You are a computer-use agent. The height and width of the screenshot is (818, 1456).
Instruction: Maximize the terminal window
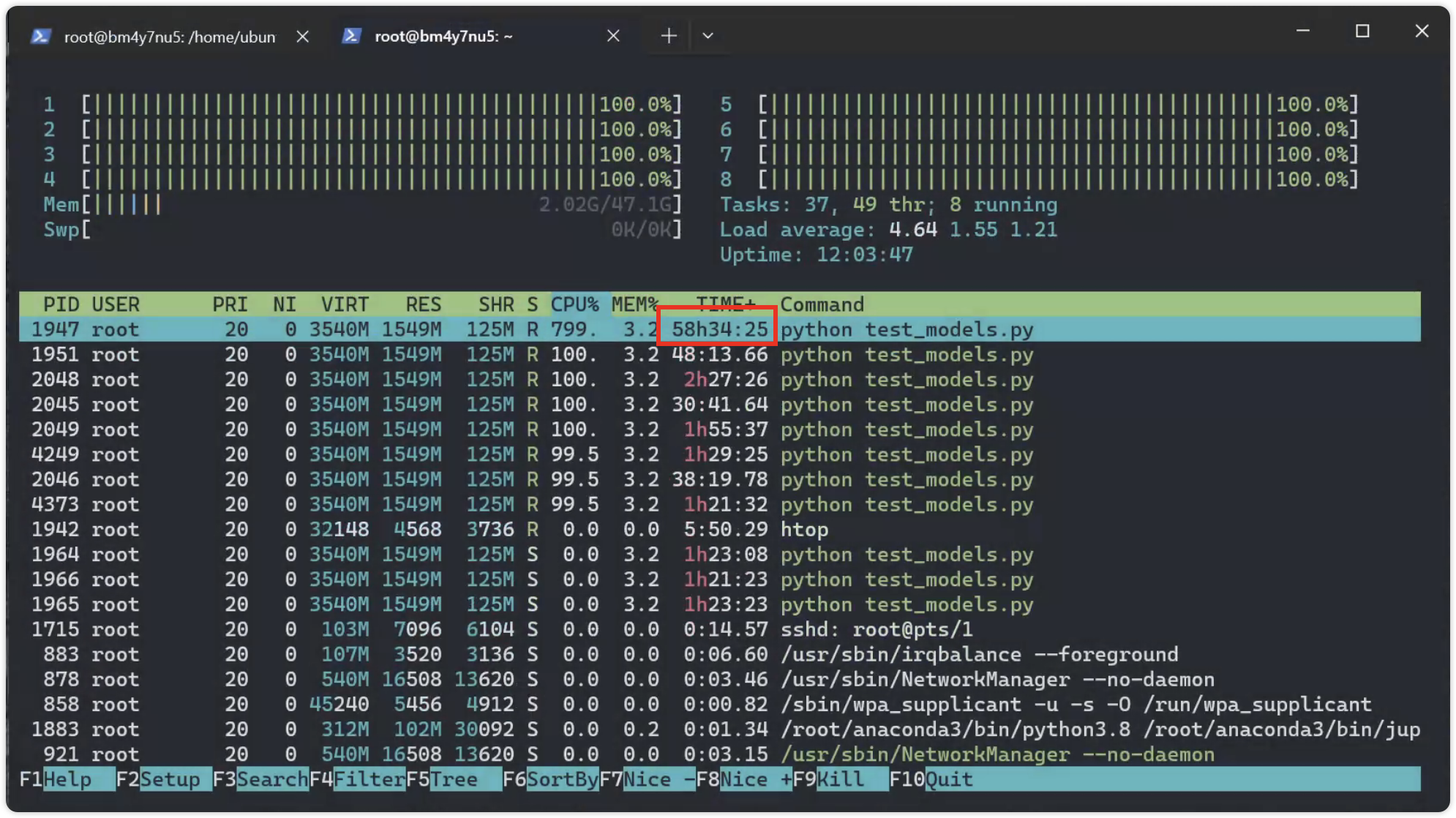(x=1362, y=31)
